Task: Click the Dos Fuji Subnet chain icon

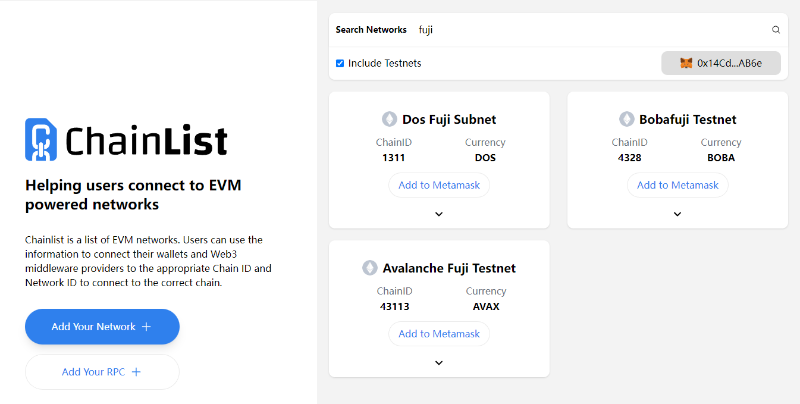Action: coord(390,119)
